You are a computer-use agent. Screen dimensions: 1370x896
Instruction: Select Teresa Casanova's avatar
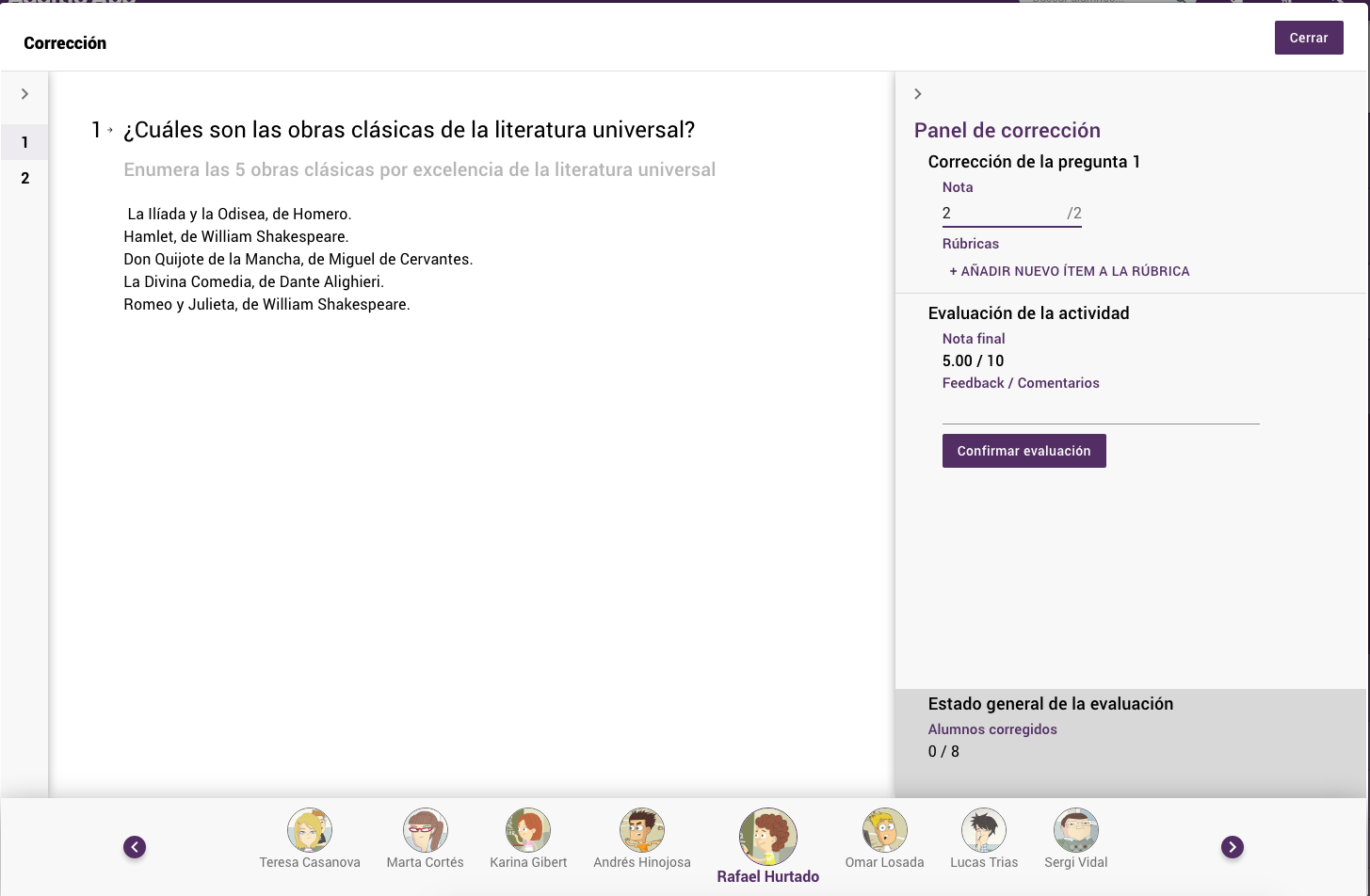pyautogui.click(x=310, y=830)
